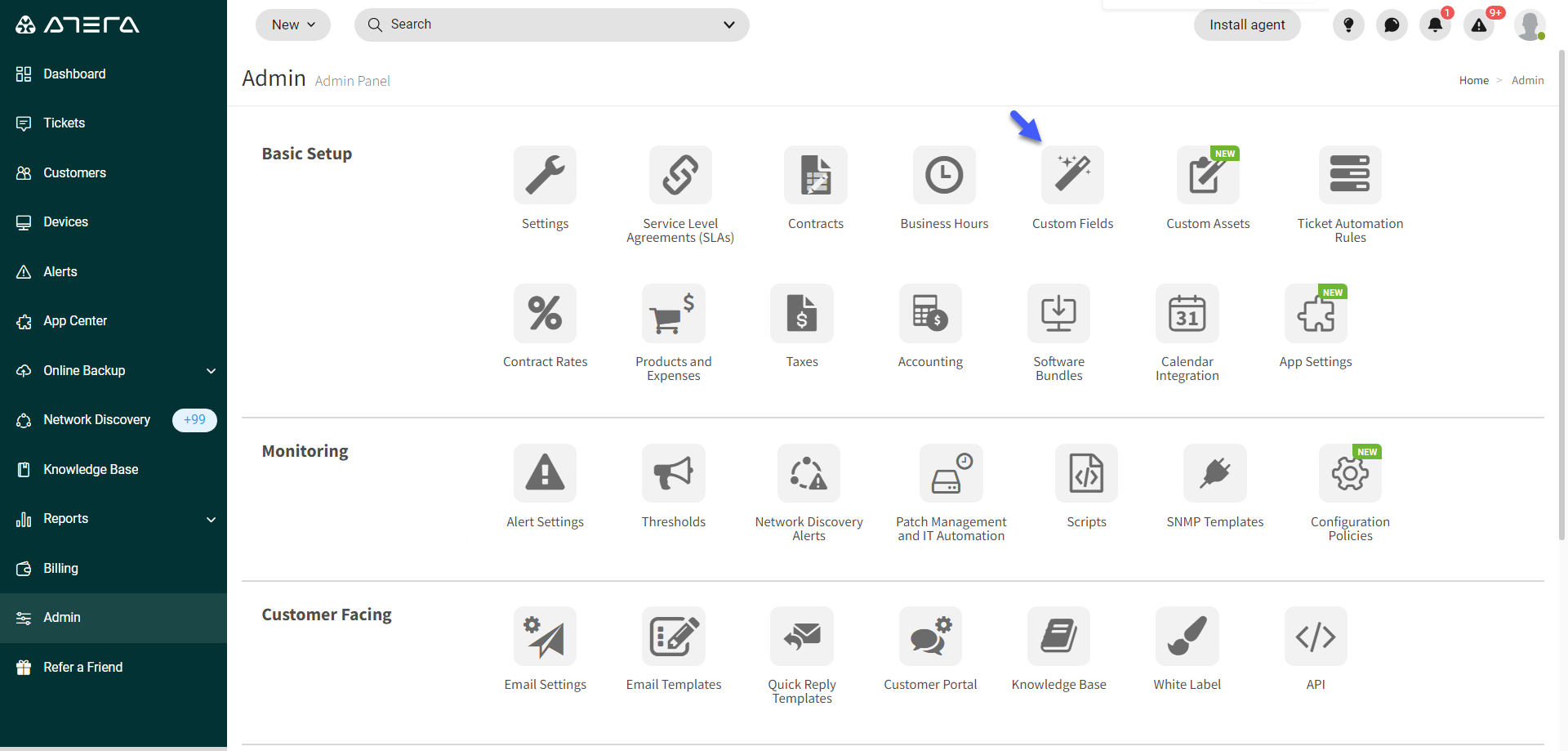This screenshot has width=1568, height=751.
Task: Open Business Hours clock icon
Action: pos(944,175)
